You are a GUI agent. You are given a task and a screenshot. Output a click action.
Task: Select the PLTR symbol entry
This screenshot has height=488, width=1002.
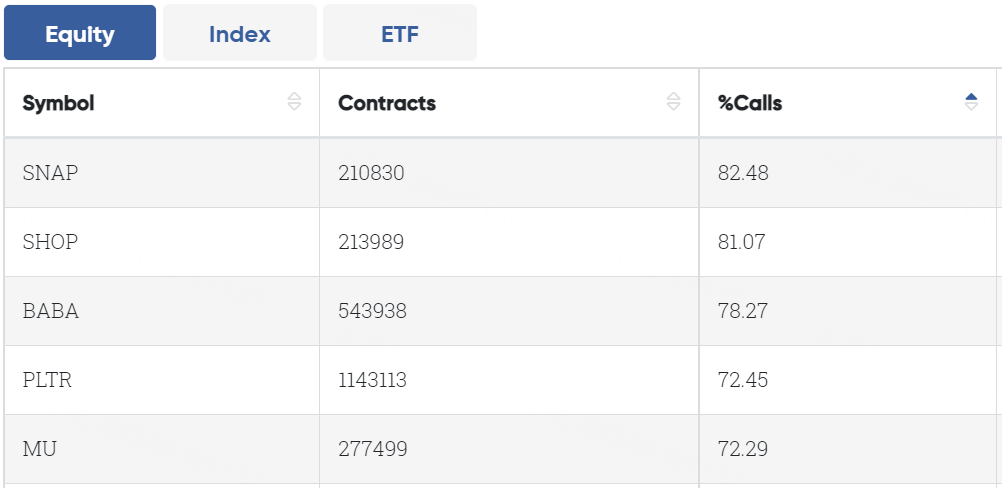pos(48,380)
